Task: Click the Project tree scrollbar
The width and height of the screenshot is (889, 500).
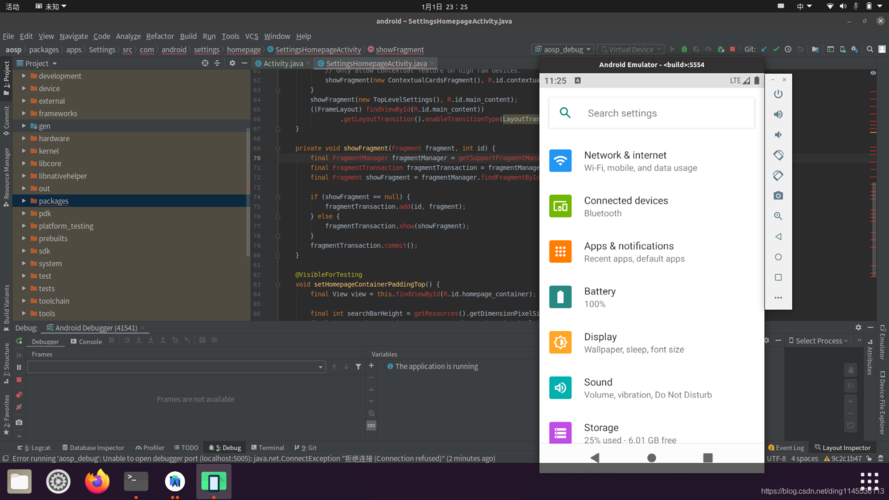Action: (x=248, y=192)
